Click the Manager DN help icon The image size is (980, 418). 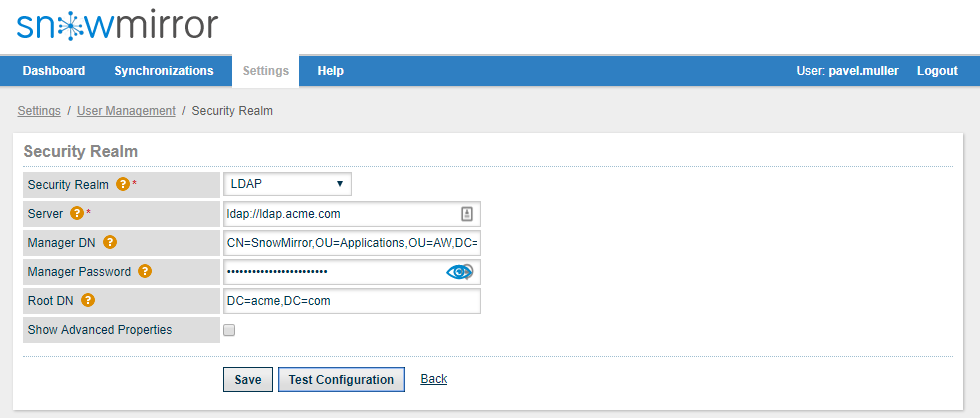[x=110, y=242]
